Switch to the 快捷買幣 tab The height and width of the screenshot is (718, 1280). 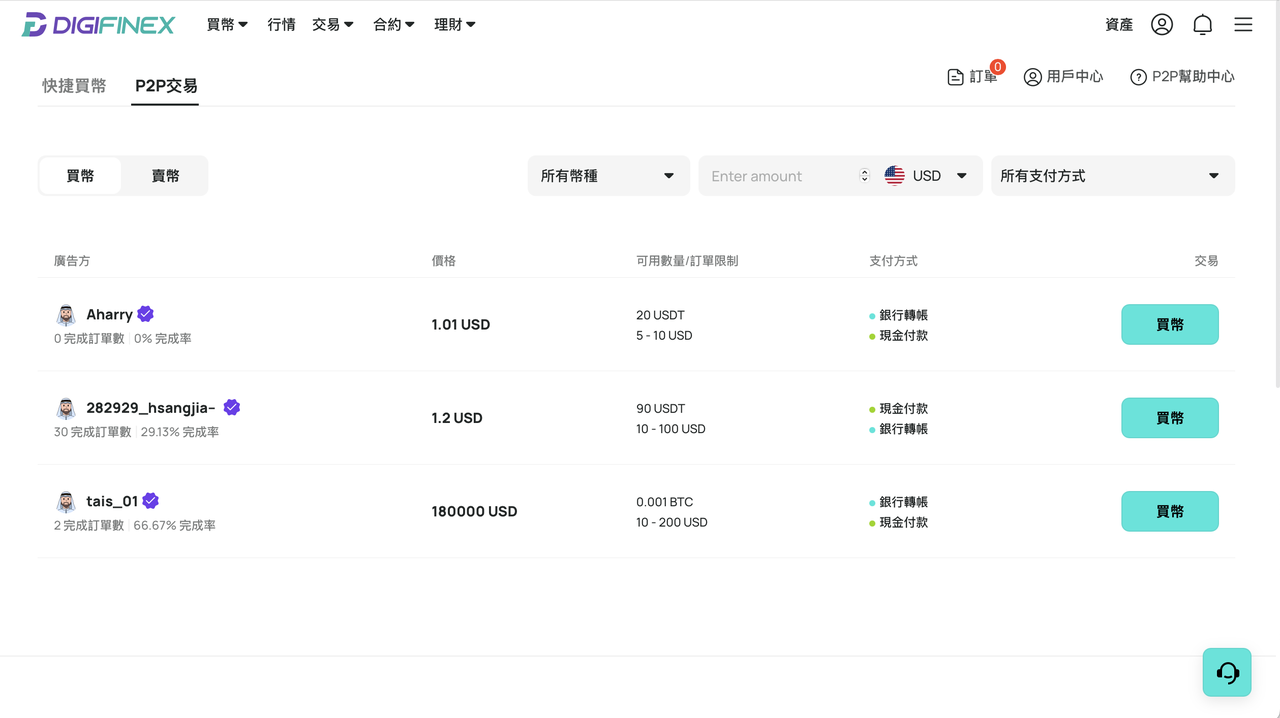click(74, 86)
